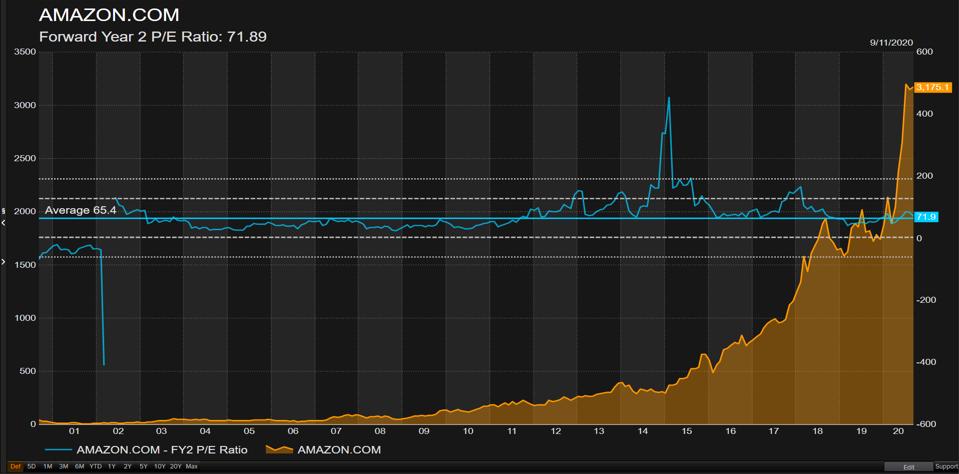This screenshot has height=474, width=959.
Task: Click the left-pointing chevron on the left edge
Action: click(4, 223)
